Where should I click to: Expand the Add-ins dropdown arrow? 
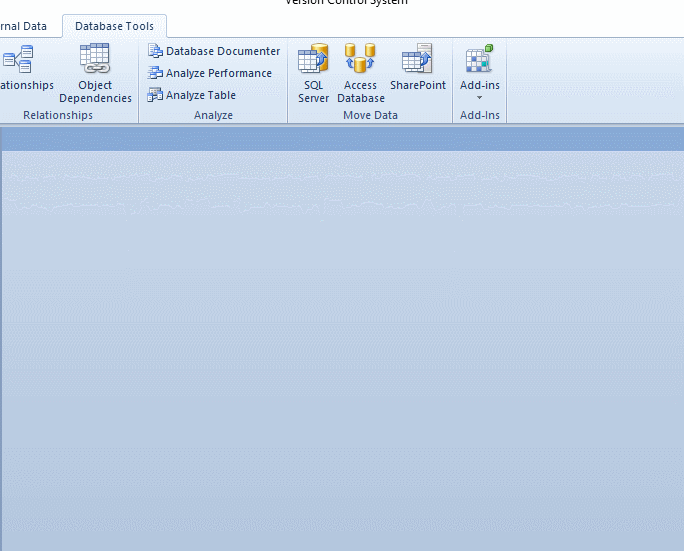pos(479,97)
